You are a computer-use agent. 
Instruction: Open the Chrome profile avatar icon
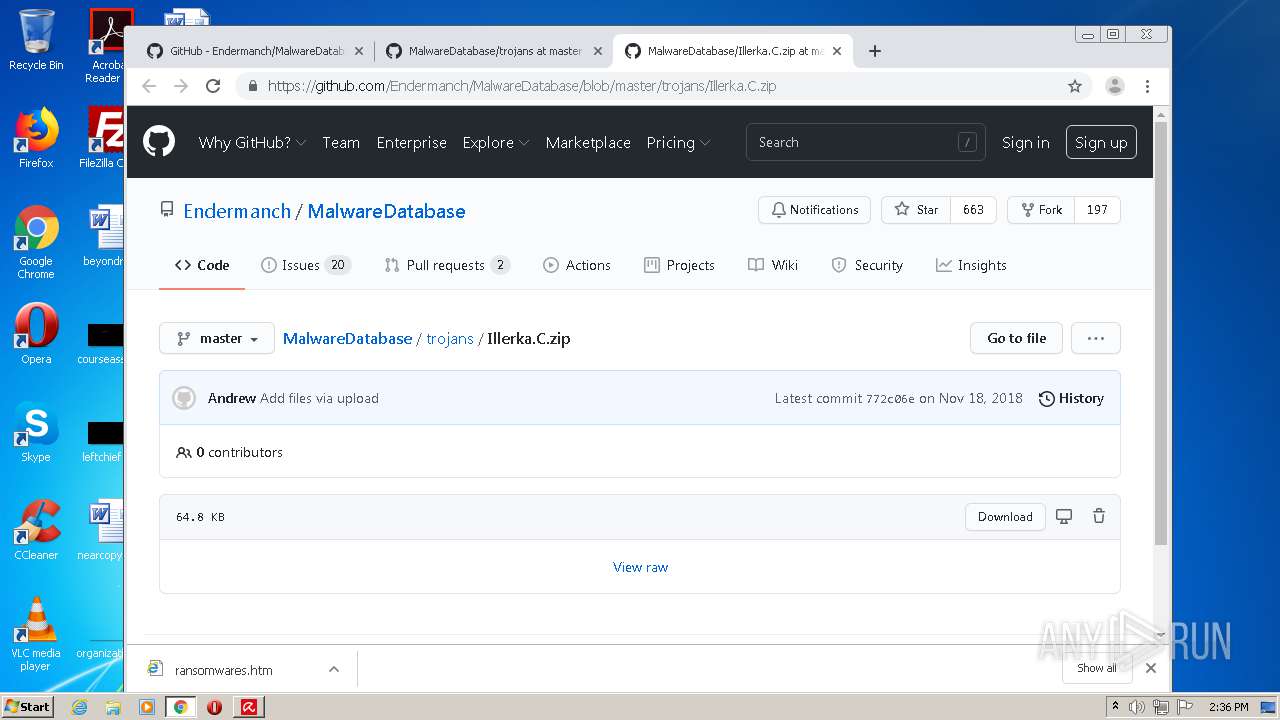pos(1114,86)
